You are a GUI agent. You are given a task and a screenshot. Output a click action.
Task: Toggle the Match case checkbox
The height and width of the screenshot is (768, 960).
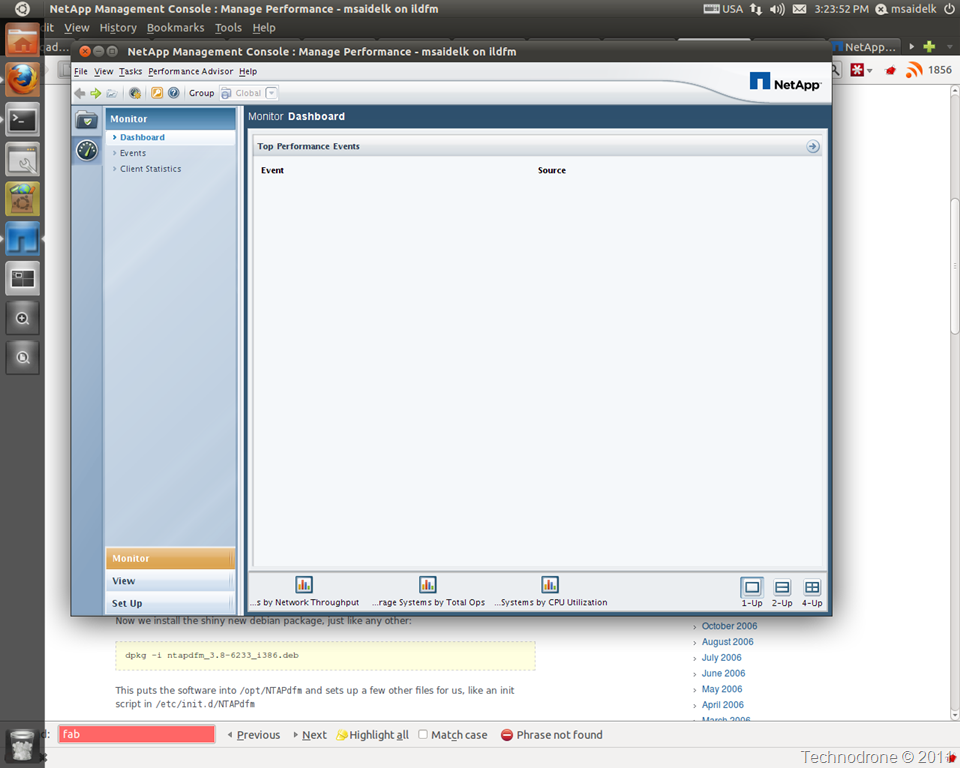click(423, 734)
